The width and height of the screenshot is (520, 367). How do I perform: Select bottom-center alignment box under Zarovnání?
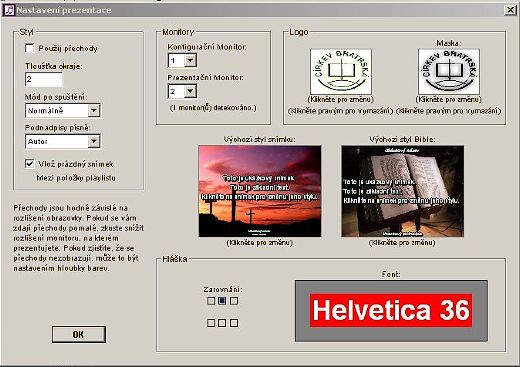pyautogui.click(x=222, y=323)
